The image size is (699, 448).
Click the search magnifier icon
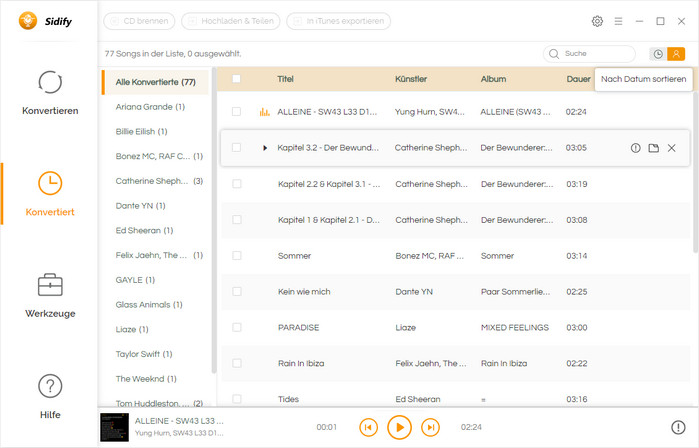[554, 54]
